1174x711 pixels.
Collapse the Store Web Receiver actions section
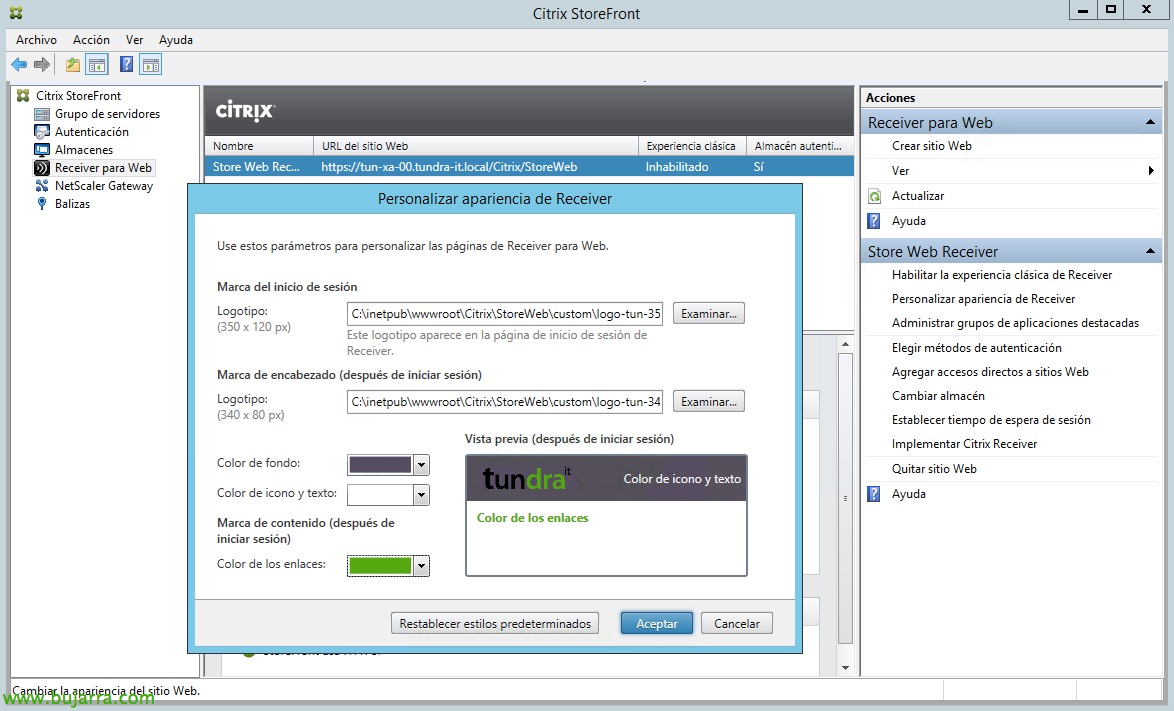point(1150,251)
